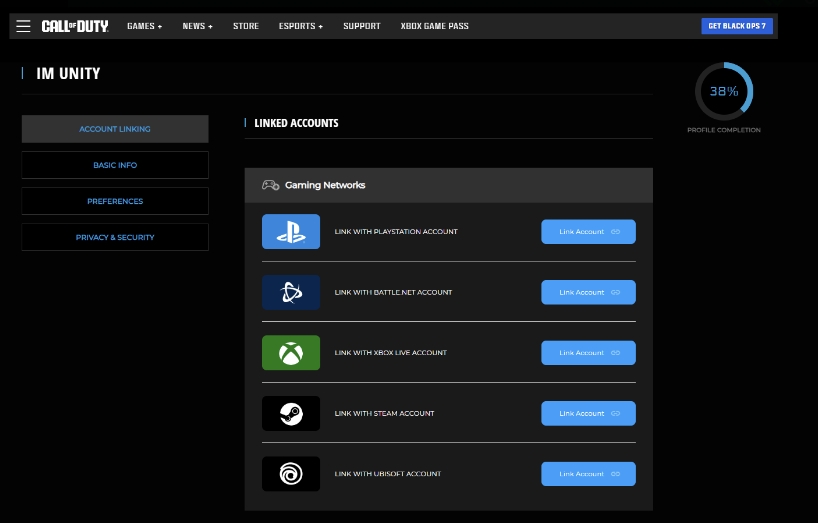Click the PlayStation logo icon

coord(291,232)
